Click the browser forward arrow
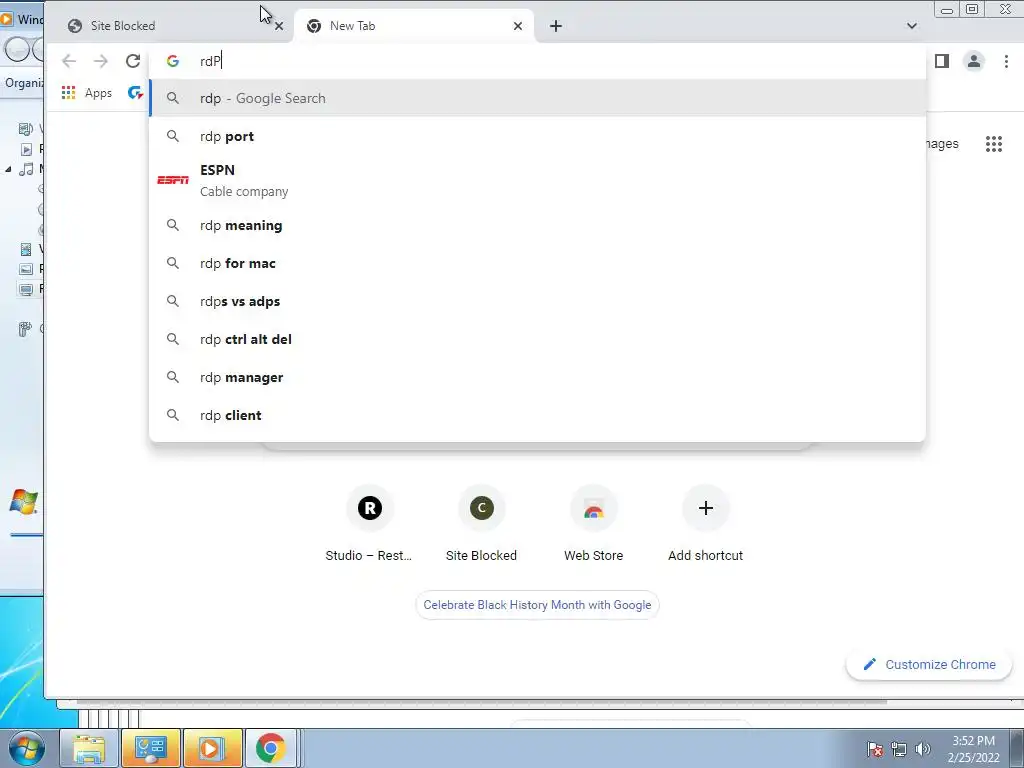The width and height of the screenshot is (1024, 768). click(101, 61)
